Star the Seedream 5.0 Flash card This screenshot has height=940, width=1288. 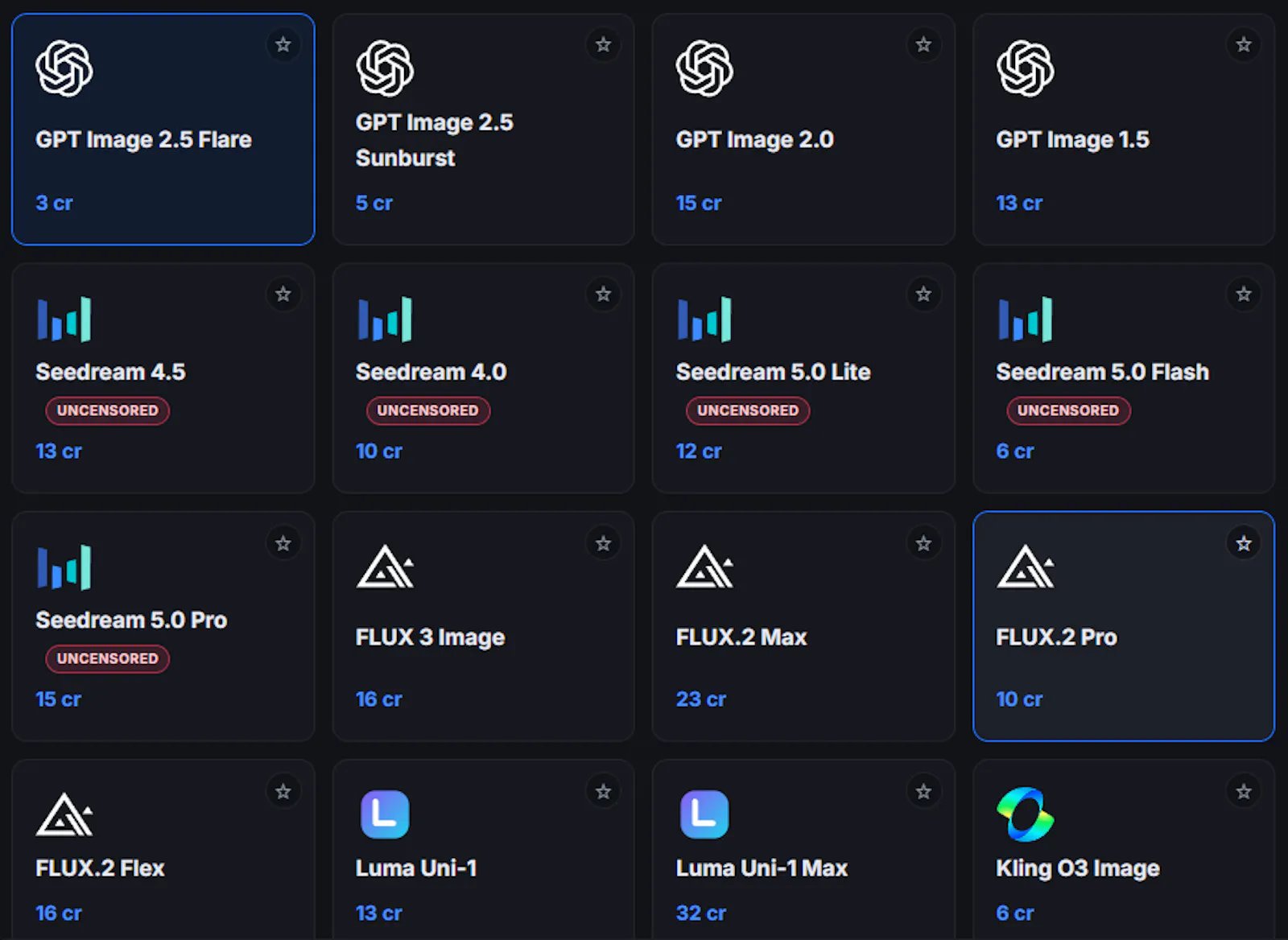click(1244, 295)
